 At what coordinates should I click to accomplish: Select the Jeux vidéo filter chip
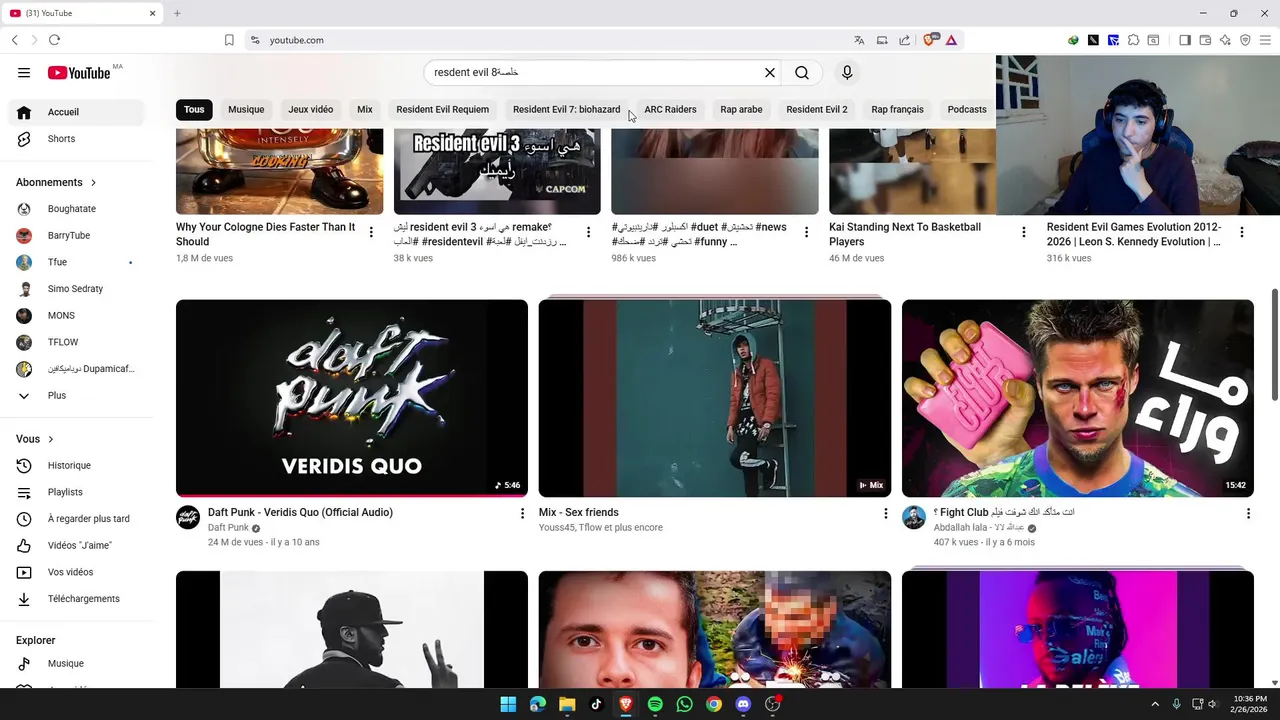point(311,109)
